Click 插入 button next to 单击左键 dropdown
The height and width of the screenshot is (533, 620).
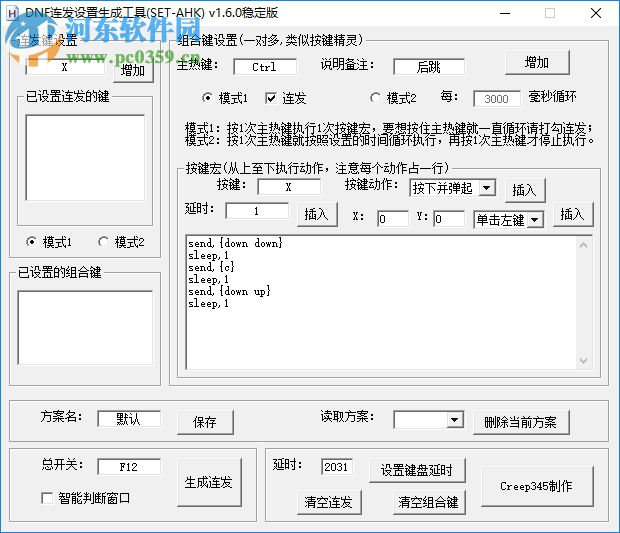573,214
